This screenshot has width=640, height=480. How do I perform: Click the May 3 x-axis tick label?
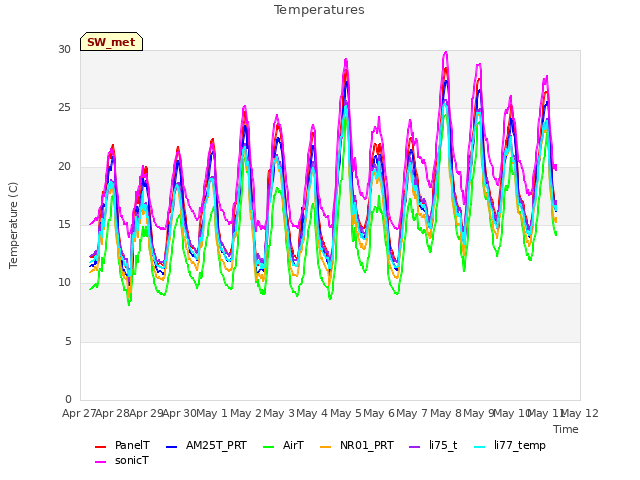(x=279, y=413)
